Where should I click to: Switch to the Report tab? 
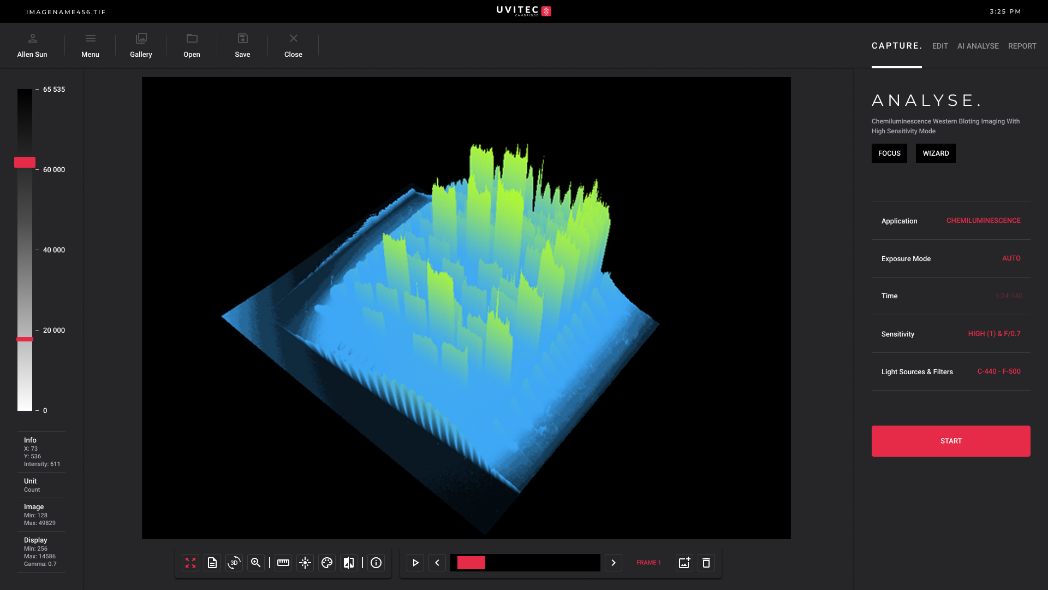1022,46
